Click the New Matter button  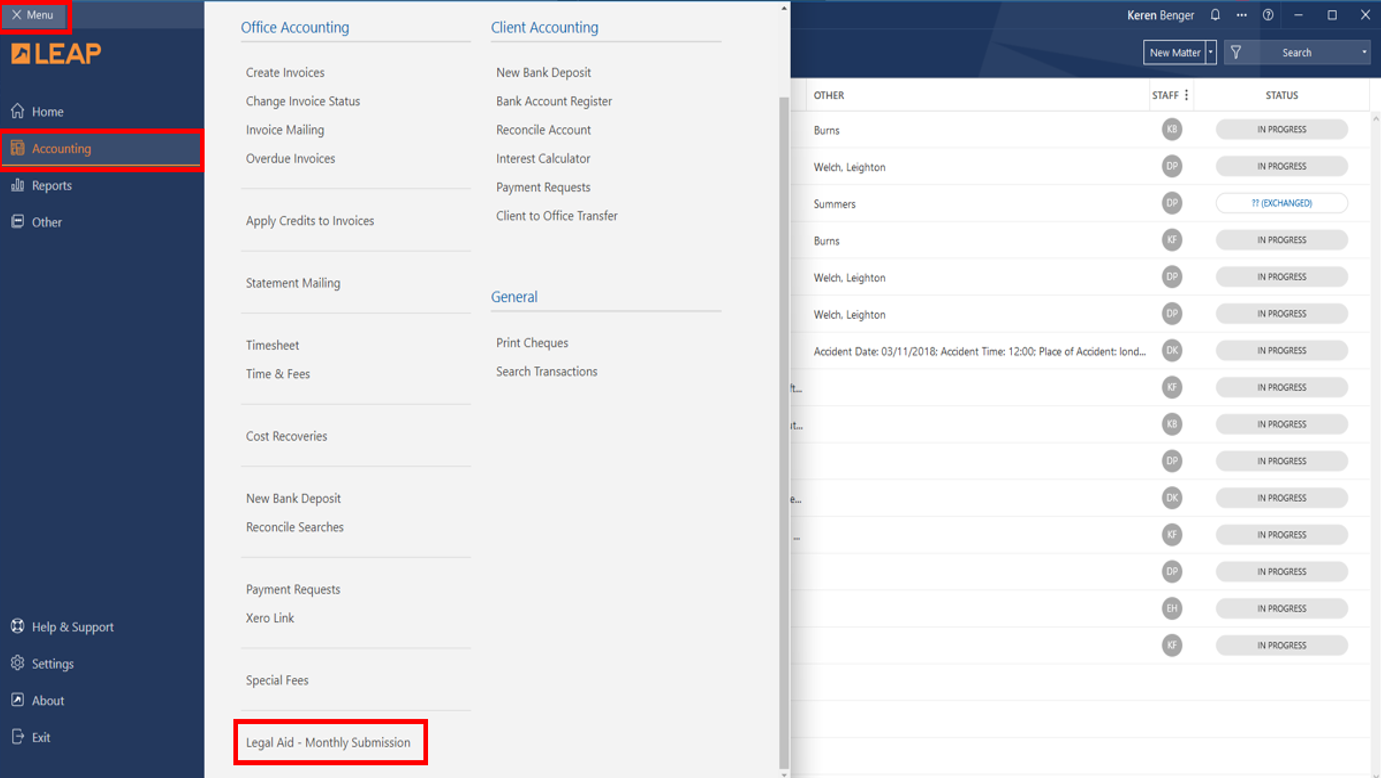click(1174, 53)
